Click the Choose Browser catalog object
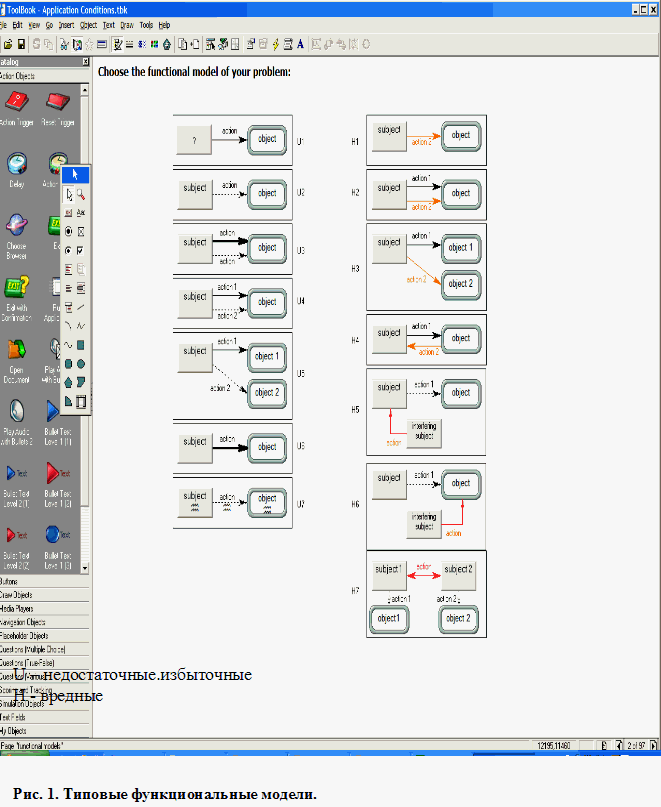Viewport: 661px width, 807px height. [16, 237]
